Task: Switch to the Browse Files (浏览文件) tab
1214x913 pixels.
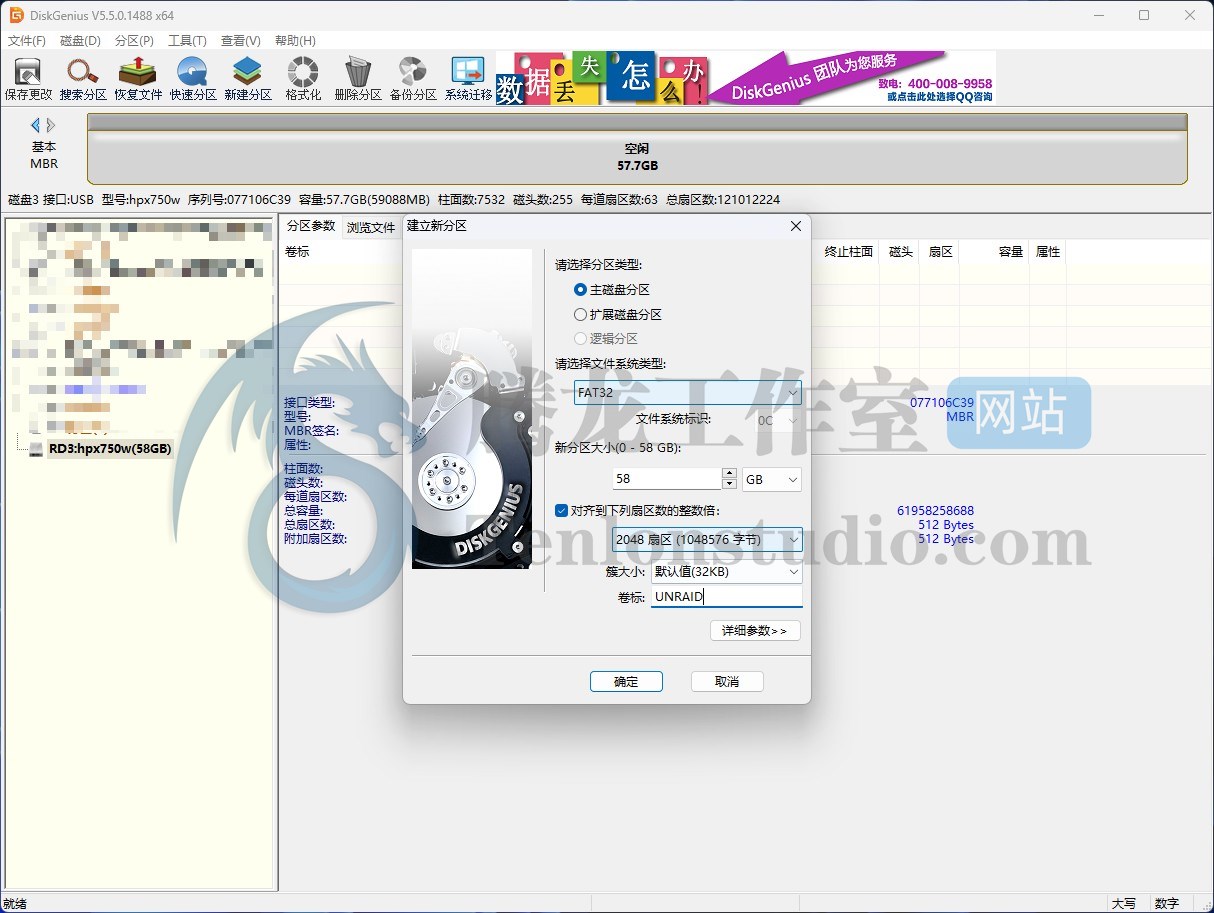Action: [371, 227]
